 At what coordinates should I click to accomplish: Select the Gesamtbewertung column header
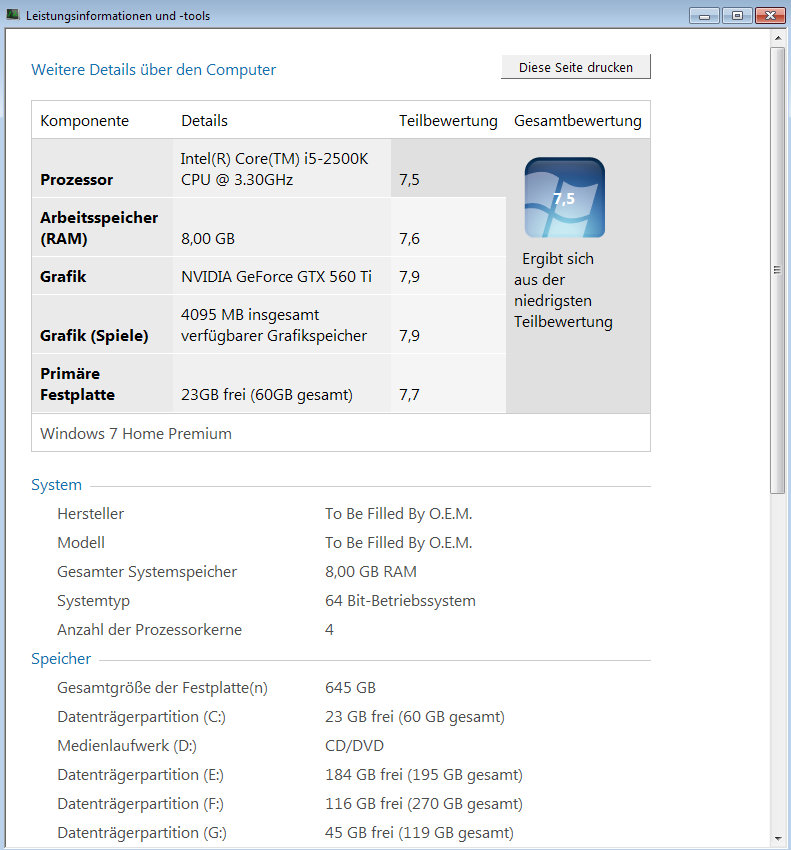tap(578, 120)
